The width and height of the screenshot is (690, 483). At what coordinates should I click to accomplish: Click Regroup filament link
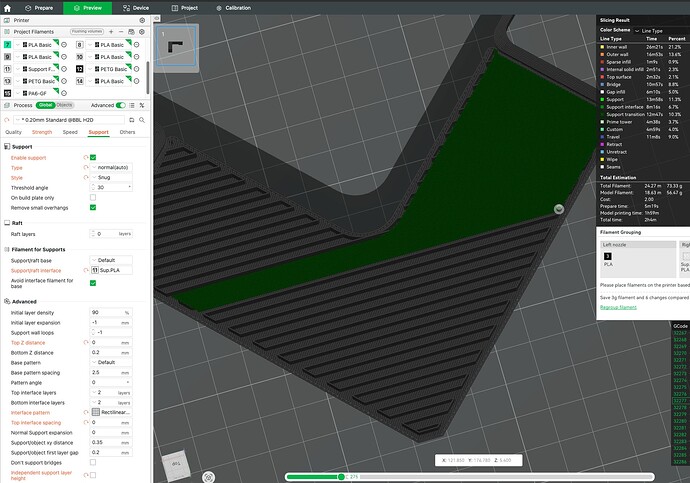[618, 307]
